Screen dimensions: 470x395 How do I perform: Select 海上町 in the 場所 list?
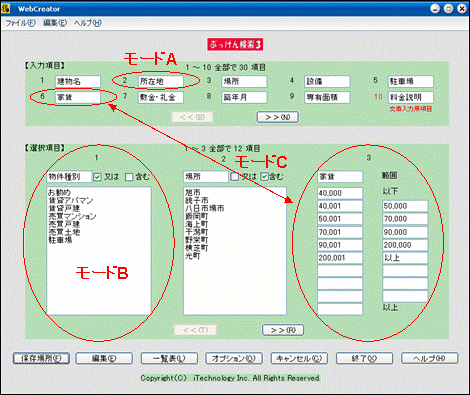(197, 224)
